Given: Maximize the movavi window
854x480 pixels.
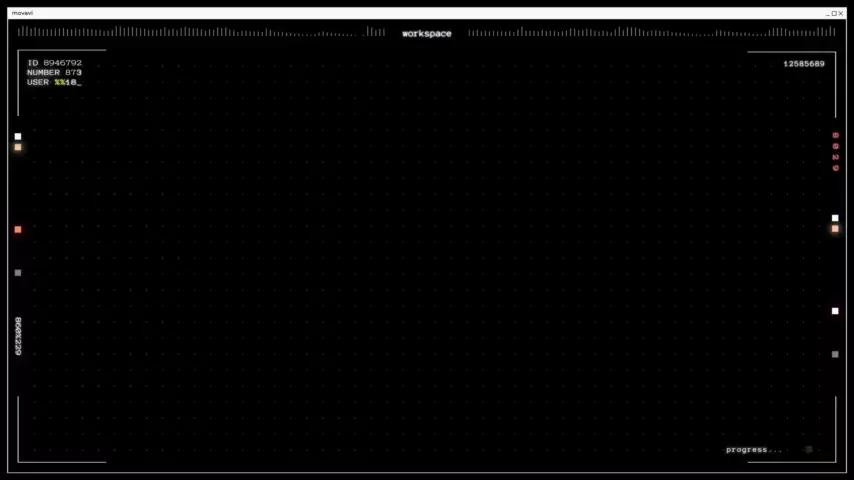Looking at the screenshot, I should coord(835,13).
